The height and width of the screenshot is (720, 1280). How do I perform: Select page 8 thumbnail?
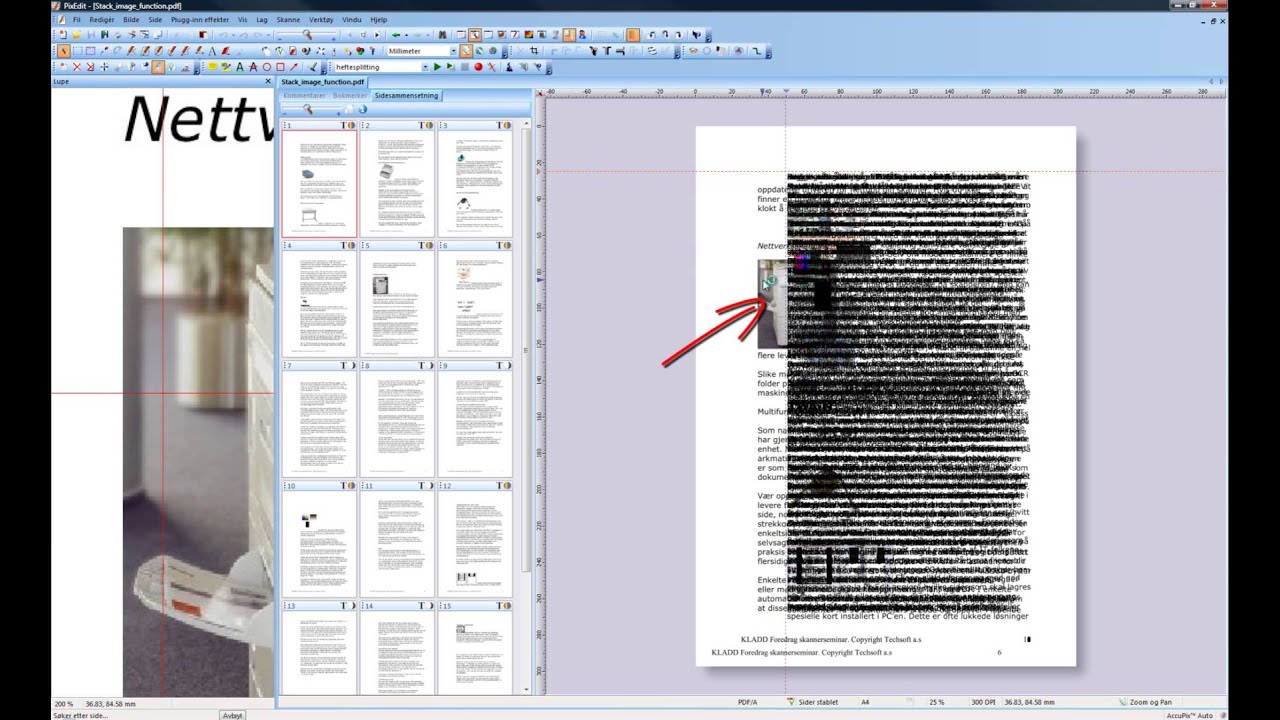397,423
